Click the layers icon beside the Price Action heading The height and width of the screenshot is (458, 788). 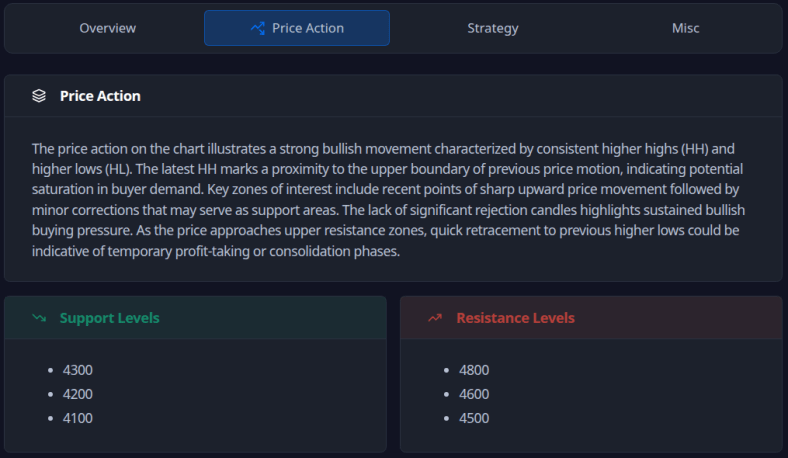click(39, 96)
